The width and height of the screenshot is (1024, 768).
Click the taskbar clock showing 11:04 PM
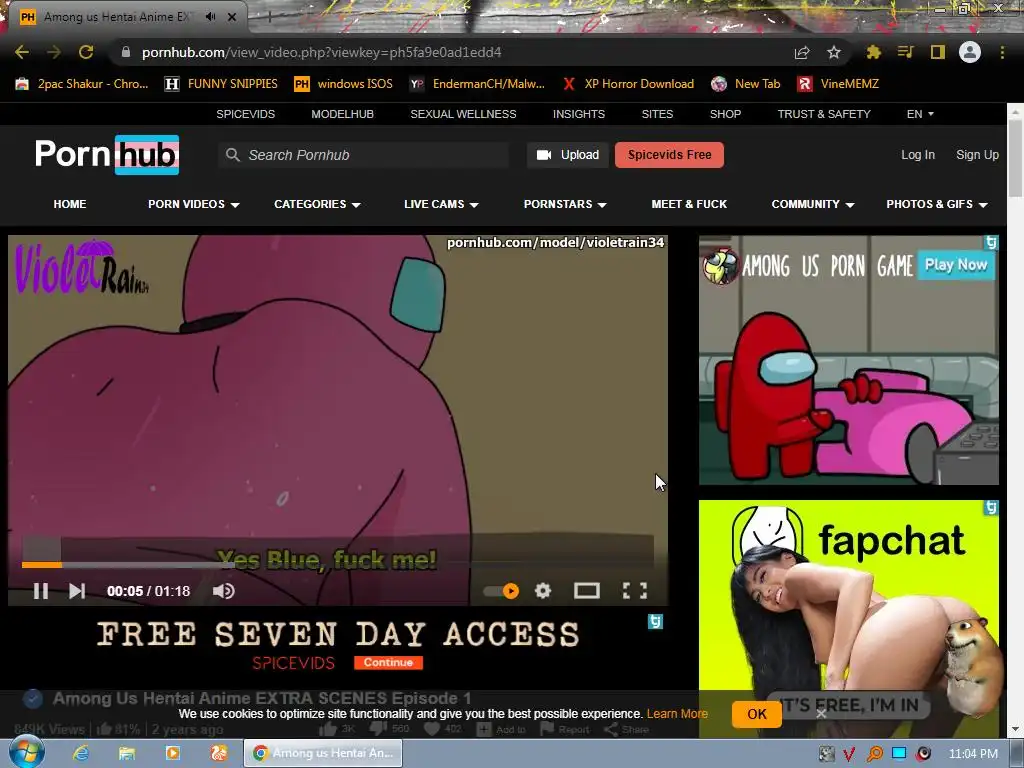[973, 754]
